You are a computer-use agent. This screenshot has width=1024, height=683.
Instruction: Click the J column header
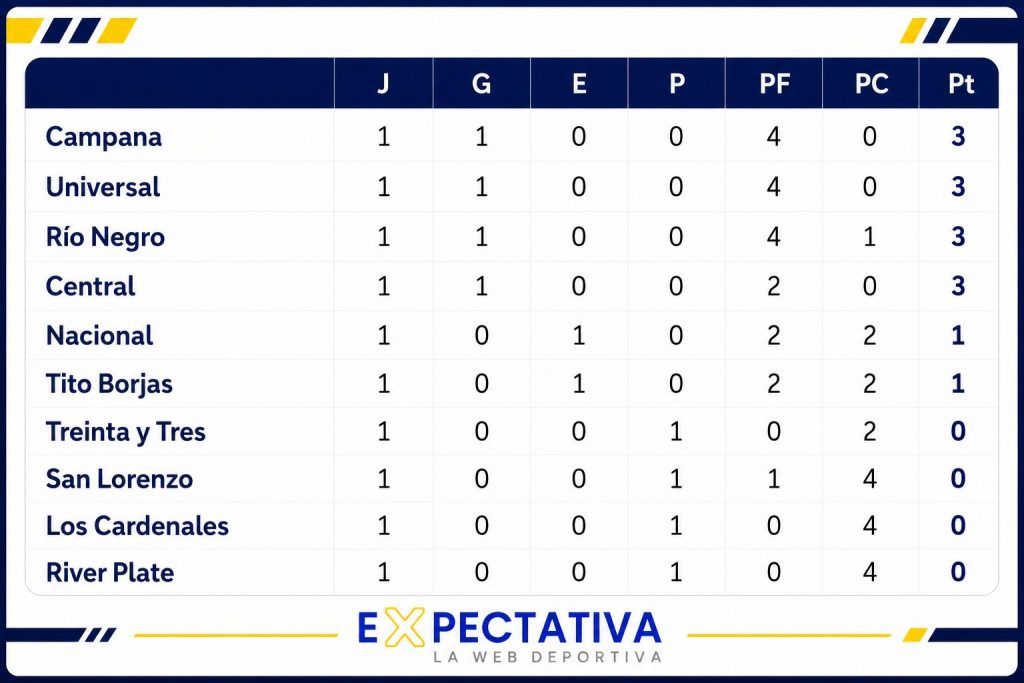pyautogui.click(x=383, y=84)
